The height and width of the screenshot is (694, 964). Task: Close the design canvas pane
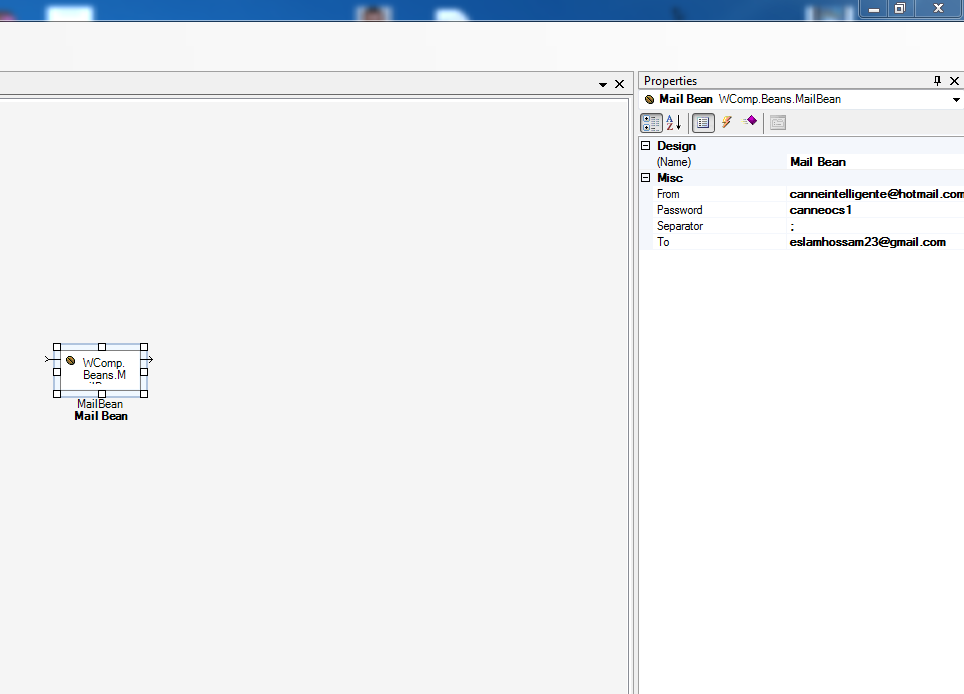(x=619, y=85)
